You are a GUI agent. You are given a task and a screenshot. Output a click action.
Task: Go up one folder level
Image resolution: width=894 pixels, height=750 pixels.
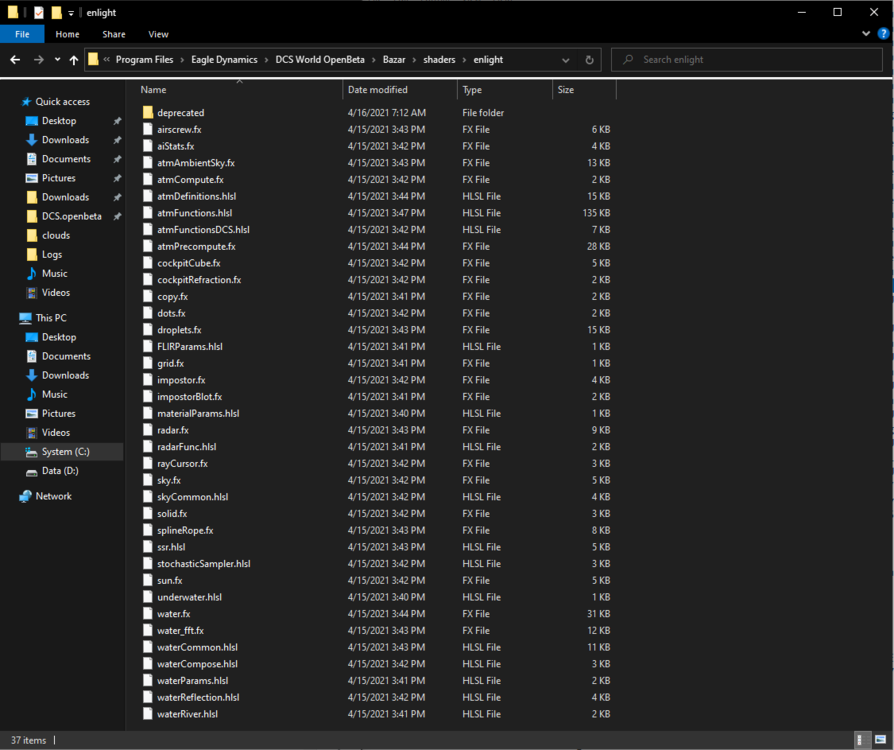click(74, 59)
